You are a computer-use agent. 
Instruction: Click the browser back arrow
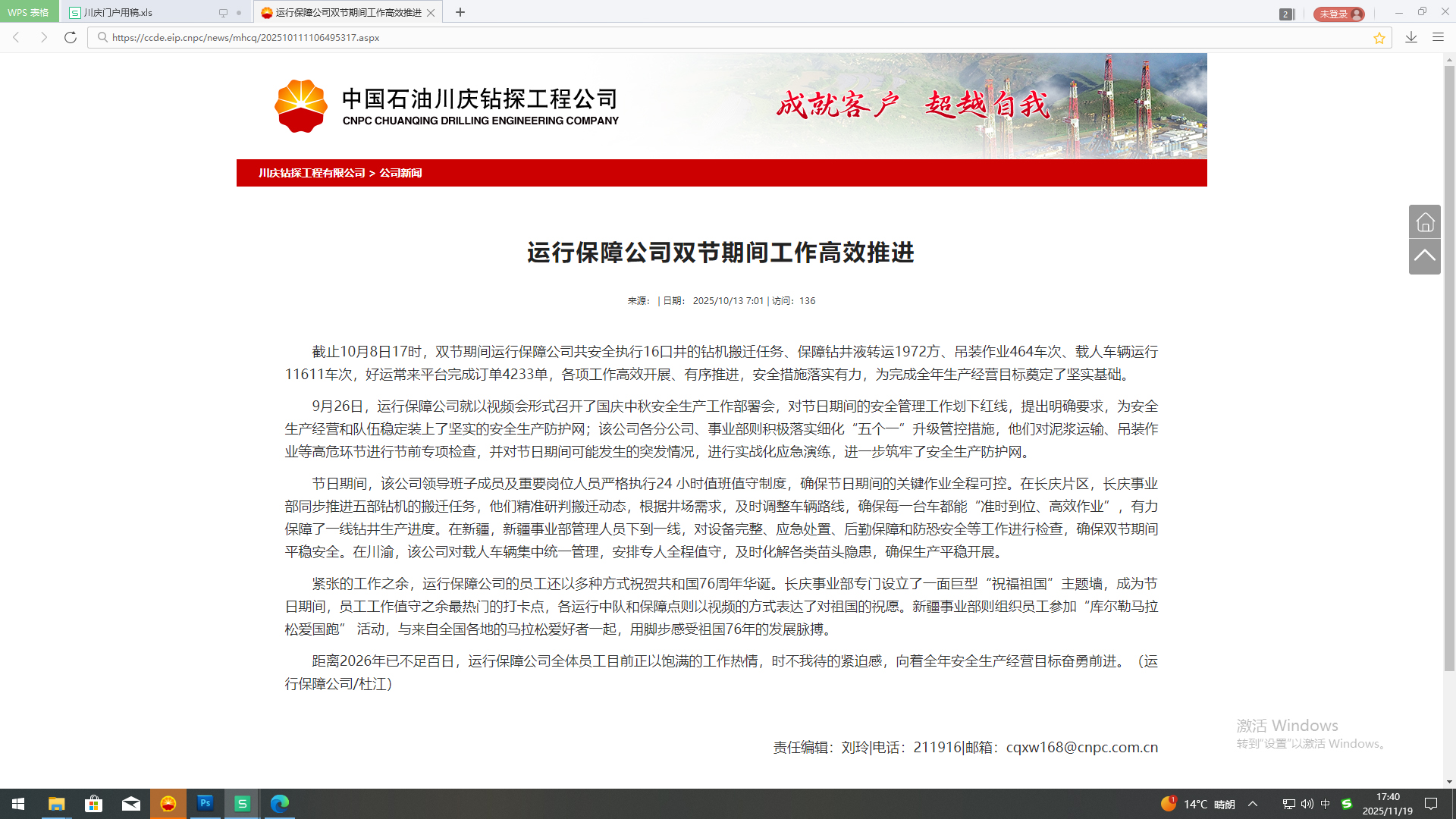point(16,37)
